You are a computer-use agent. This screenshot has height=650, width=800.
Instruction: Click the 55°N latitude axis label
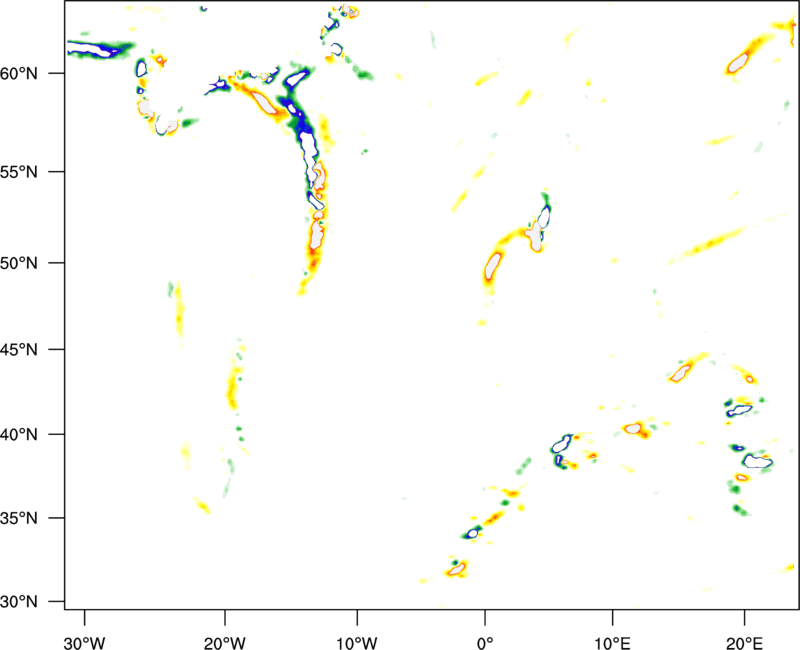pyautogui.click(x=19, y=171)
